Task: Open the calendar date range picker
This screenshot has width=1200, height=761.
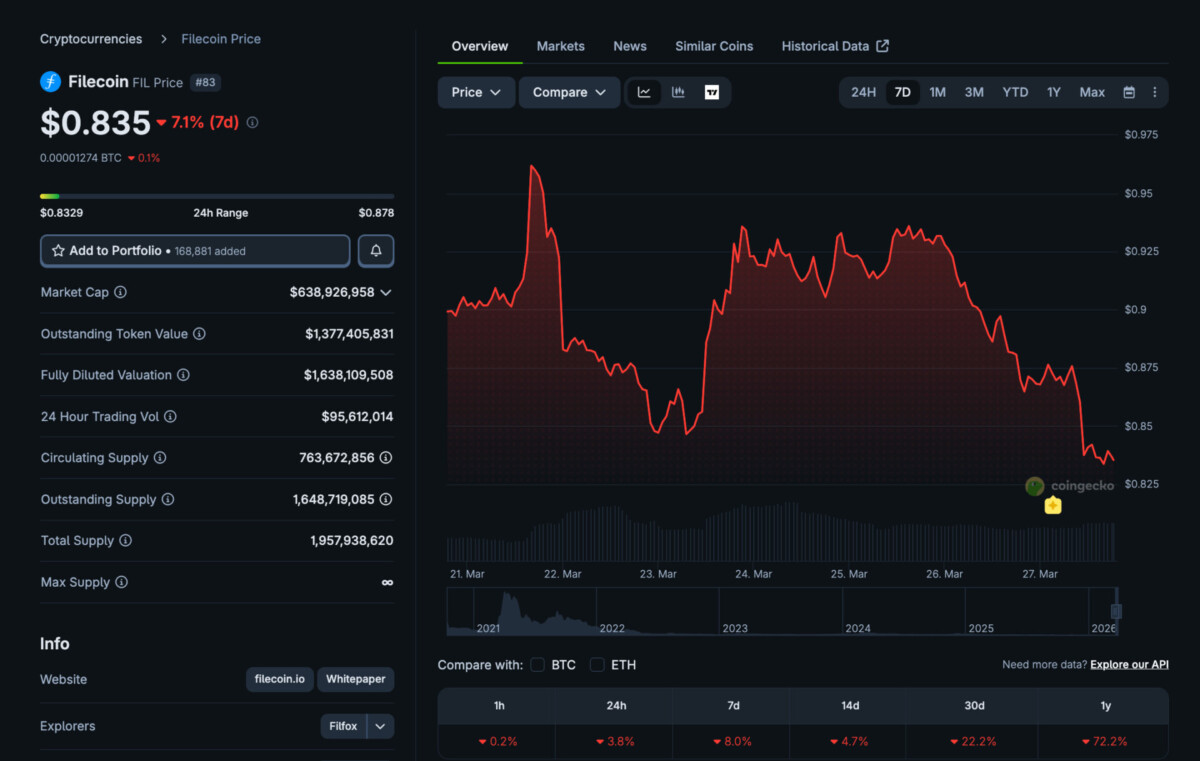Action: [x=1129, y=92]
